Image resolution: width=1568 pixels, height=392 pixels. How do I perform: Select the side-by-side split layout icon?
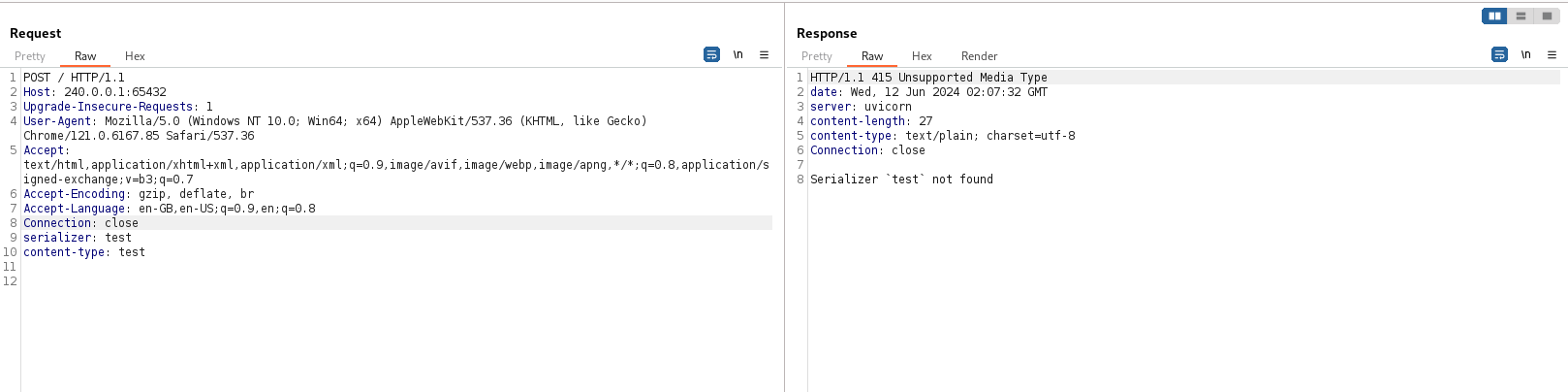[1494, 16]
